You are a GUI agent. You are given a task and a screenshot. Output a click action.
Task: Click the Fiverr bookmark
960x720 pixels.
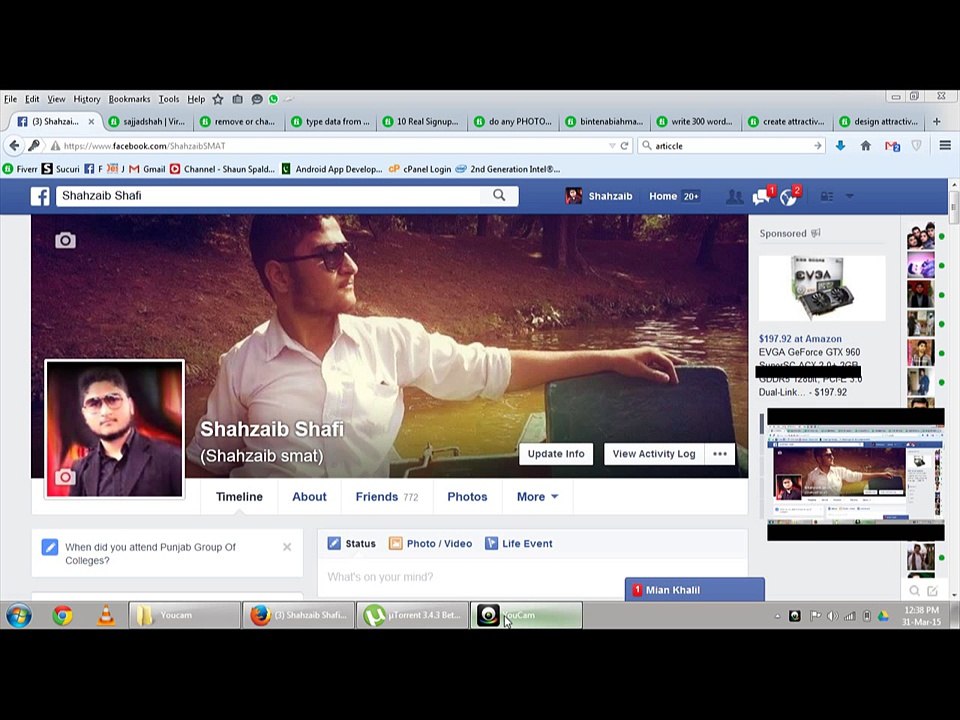(20, 169)
